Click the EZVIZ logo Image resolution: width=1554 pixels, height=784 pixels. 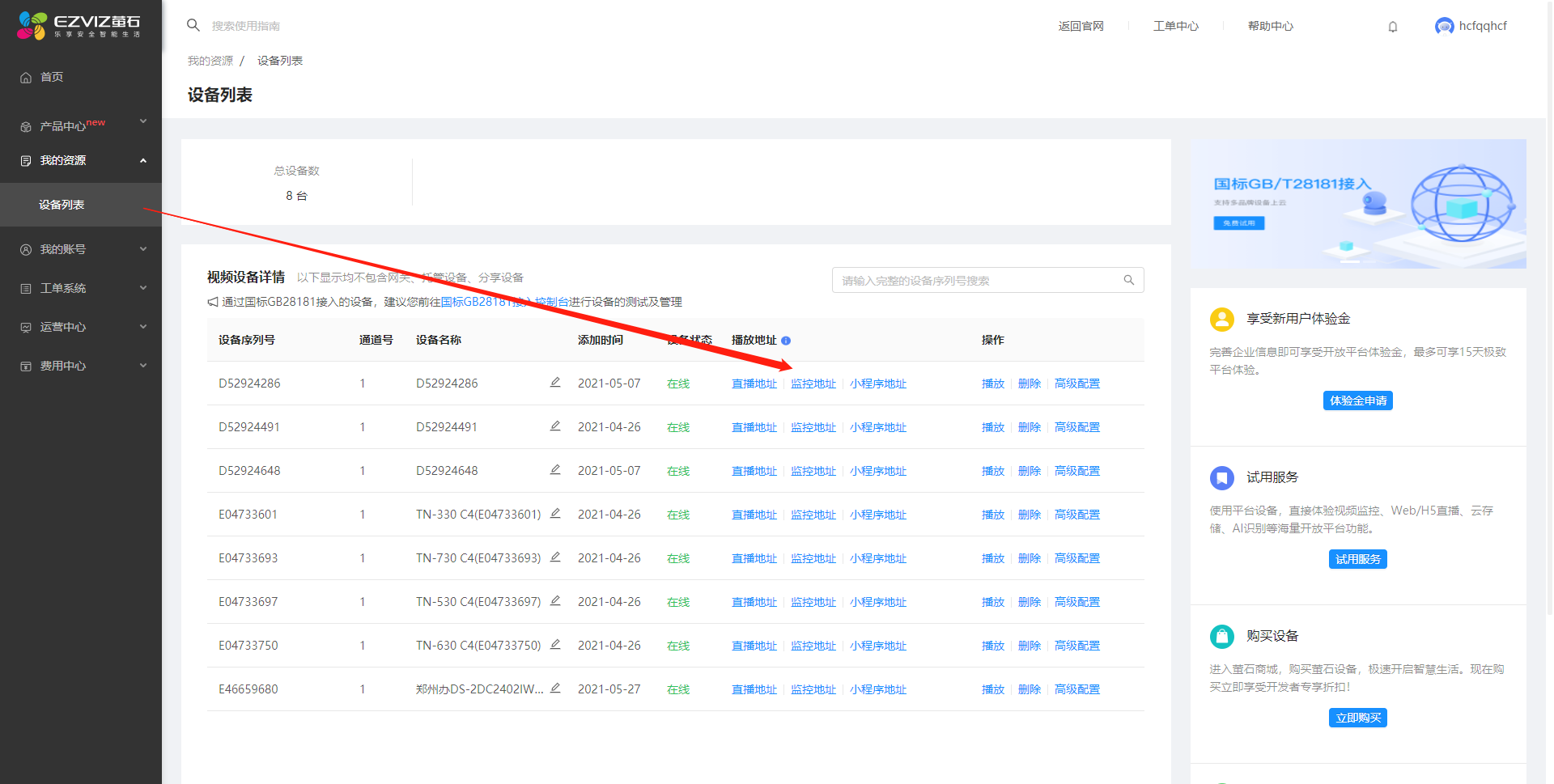tap(79, 25)
